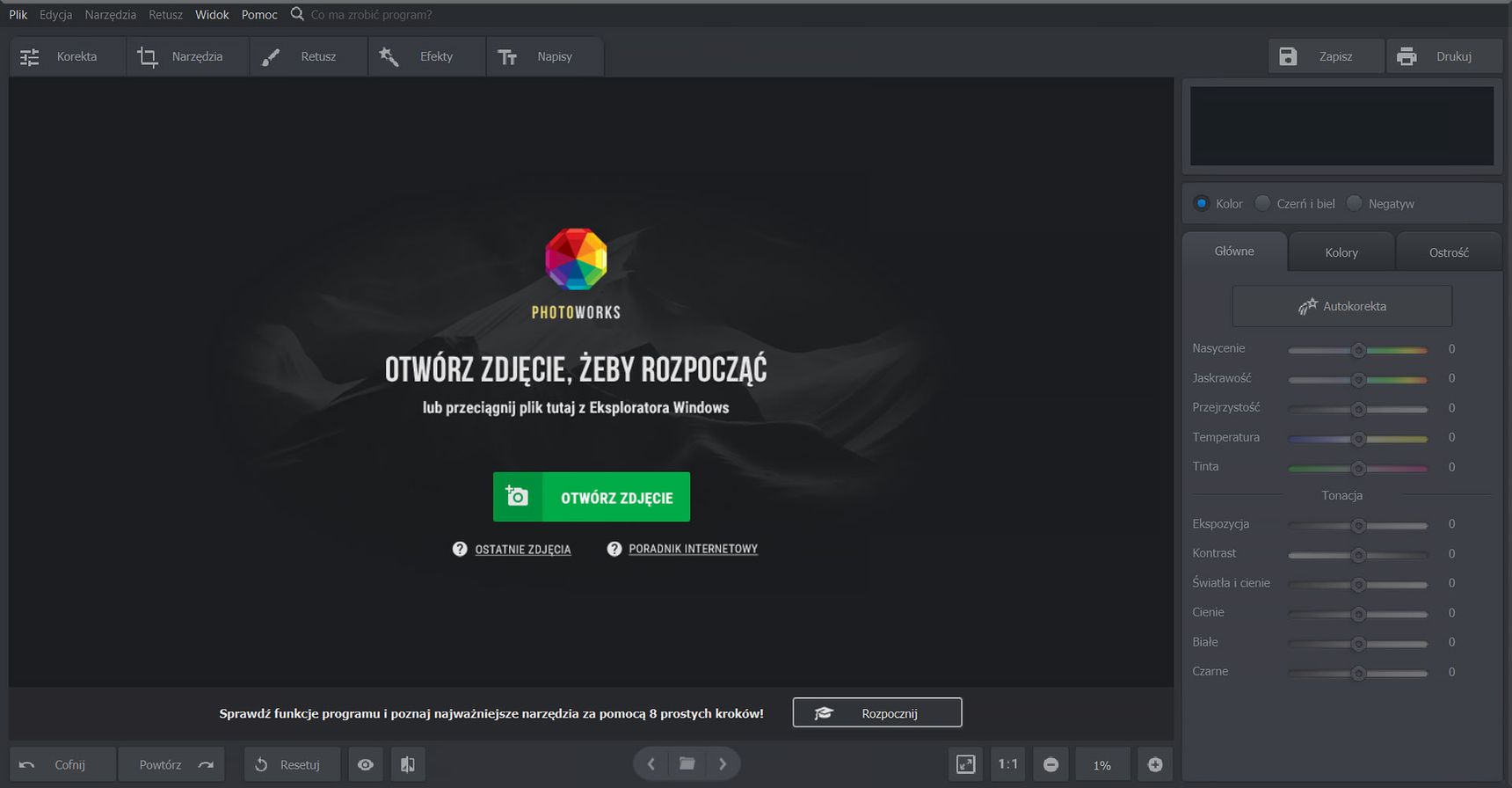Adjust the Kontrast slider
Viewport: 1512px width, 788px height.
tap(1358, 555)
